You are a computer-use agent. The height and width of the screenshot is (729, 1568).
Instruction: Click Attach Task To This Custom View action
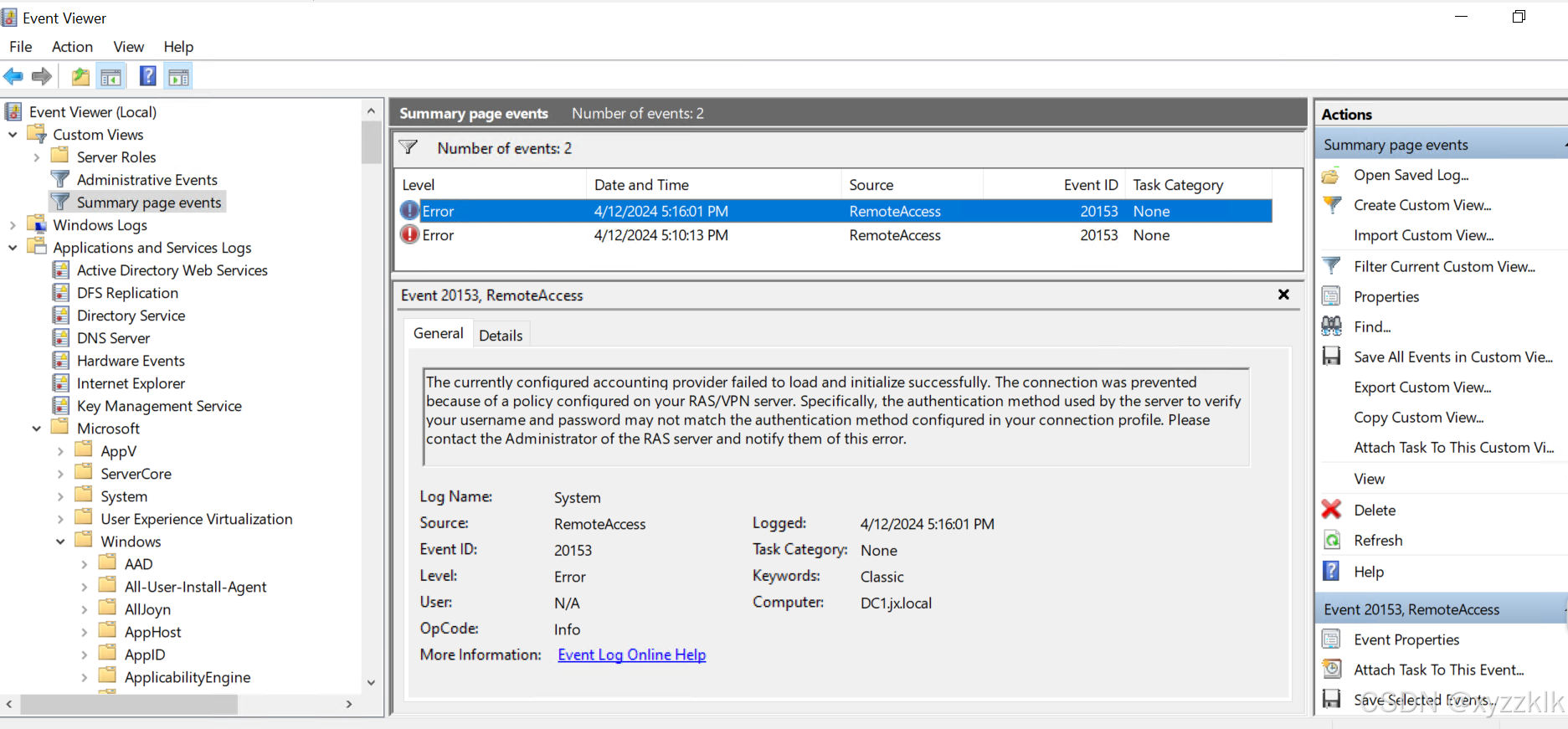coord(1454,447)
